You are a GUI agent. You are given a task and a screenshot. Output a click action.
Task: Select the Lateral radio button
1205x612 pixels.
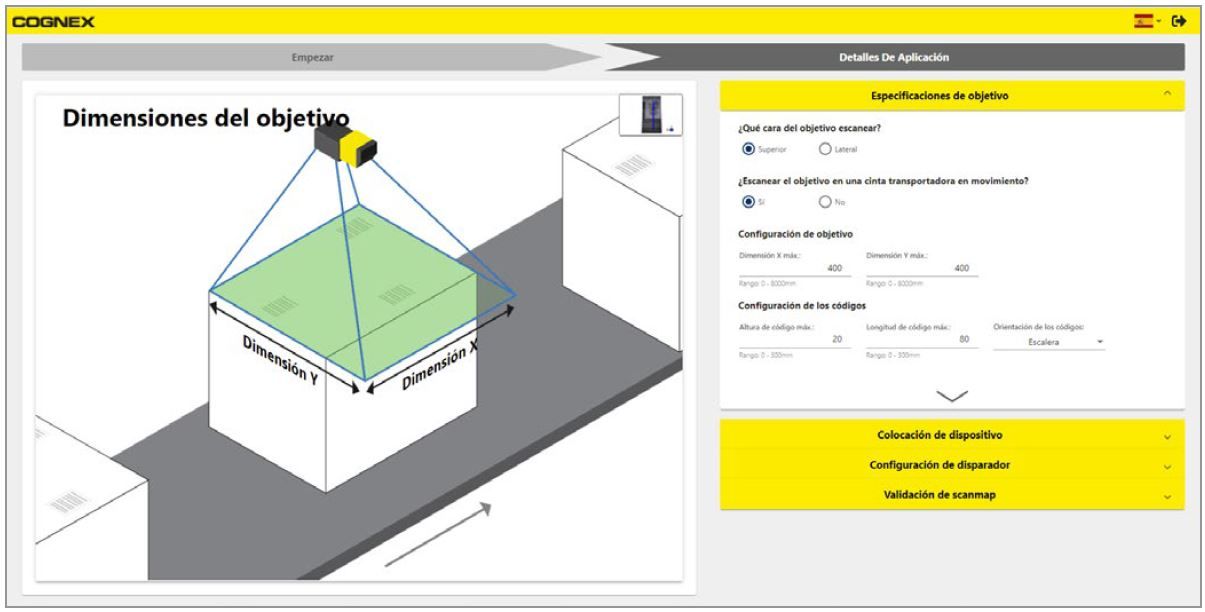pos(825,150)
